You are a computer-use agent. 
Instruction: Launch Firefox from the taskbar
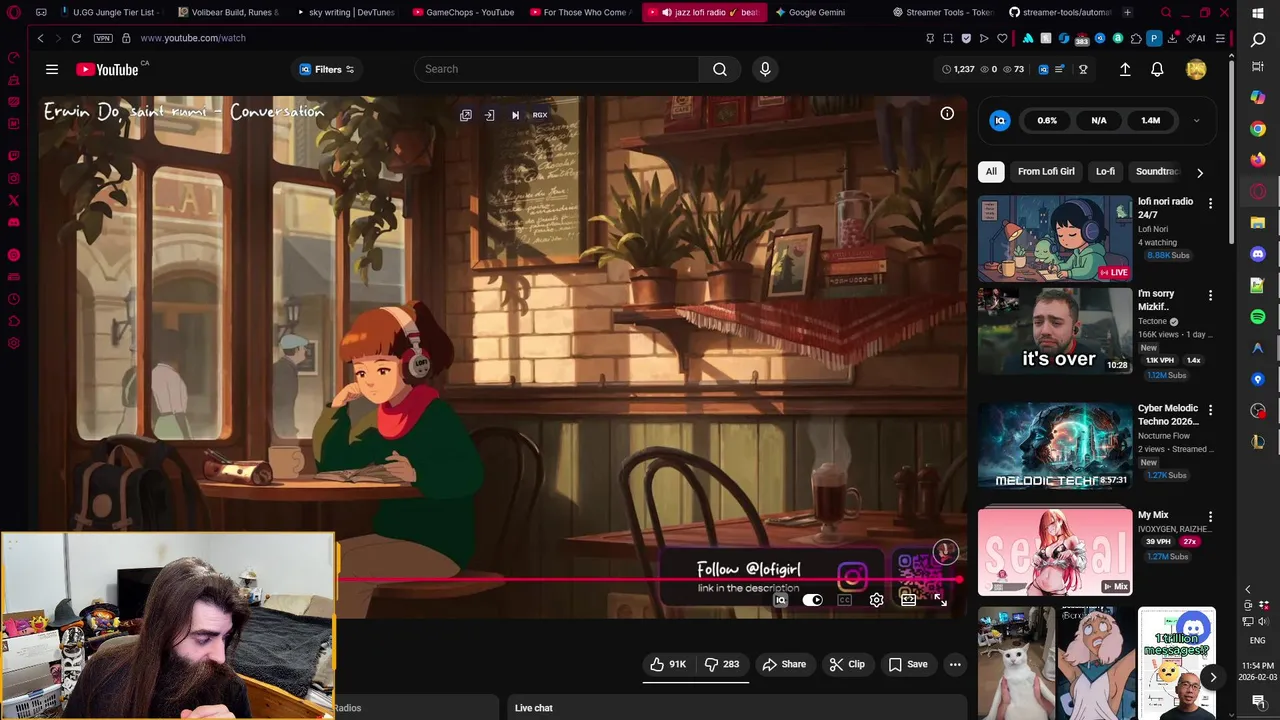click(1258, 160)
